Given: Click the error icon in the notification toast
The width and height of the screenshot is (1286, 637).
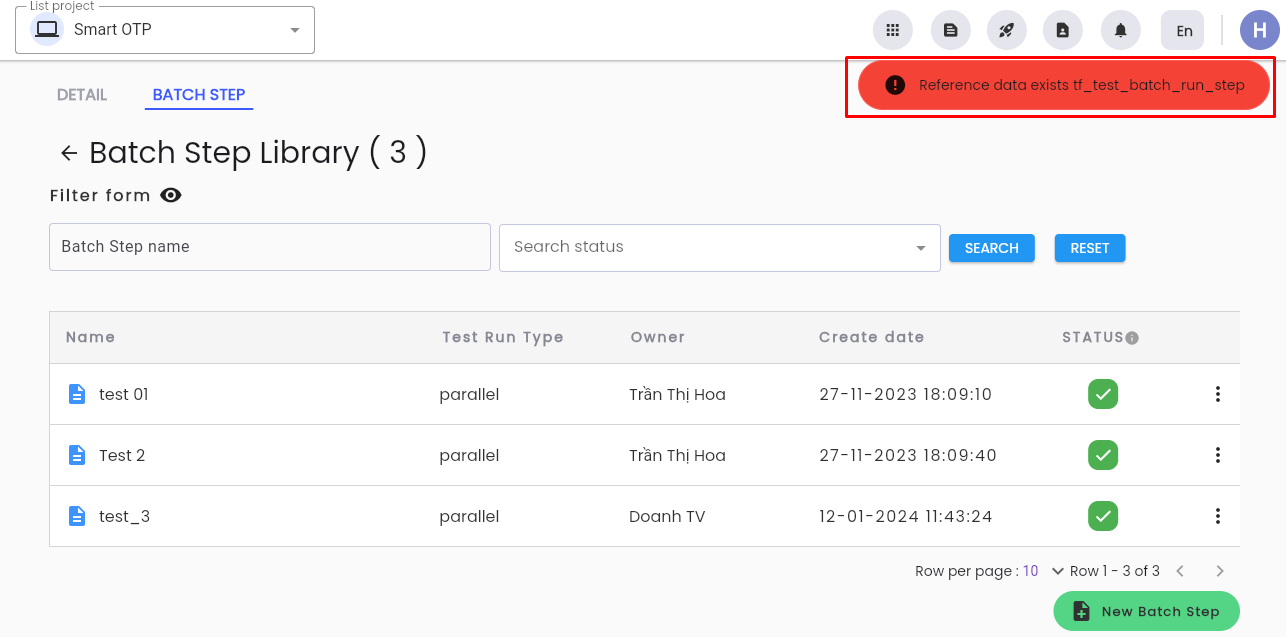Looking at the screenshot, I should (895, 85).
